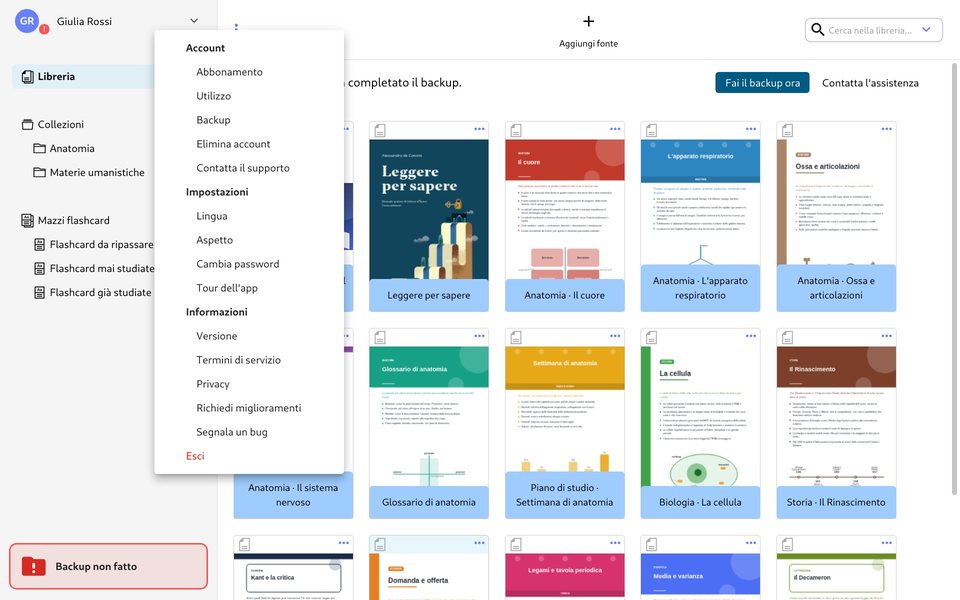Viewport: 960px width, 600px height.
Task: Open options menu for Storia Il Rinascimento
Action: 887,336
